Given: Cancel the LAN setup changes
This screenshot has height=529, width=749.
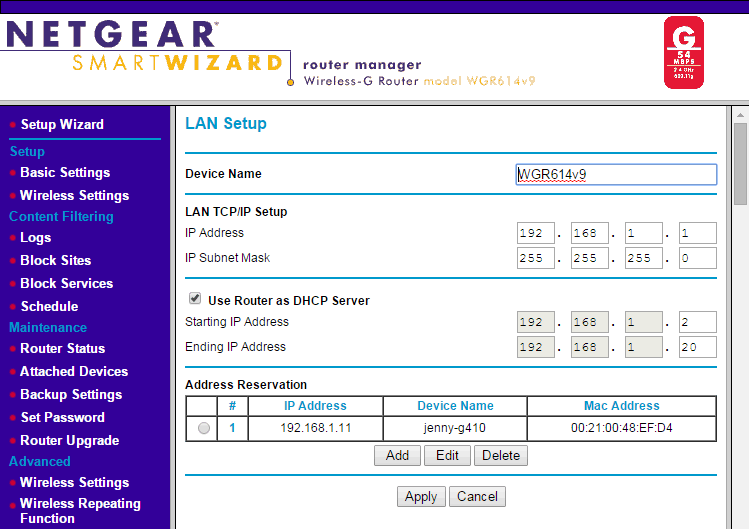Looking at the screenshot, I should [x=477, y=496].
